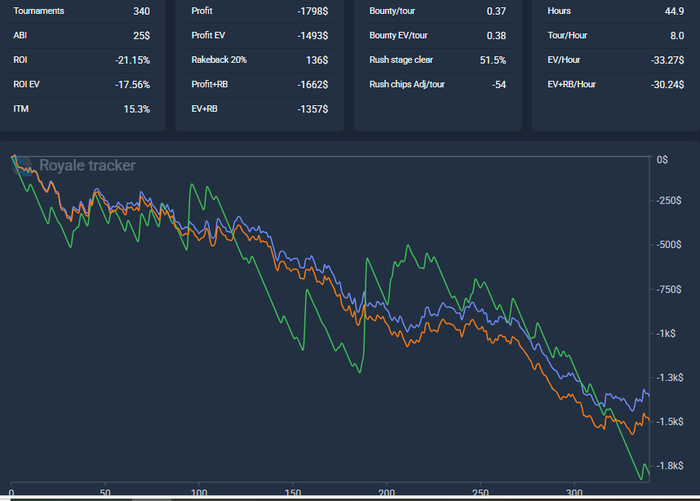This screenshot has width=700, height=501.
Task: Click the -250$ y-axis label
Action: point(668,200)
